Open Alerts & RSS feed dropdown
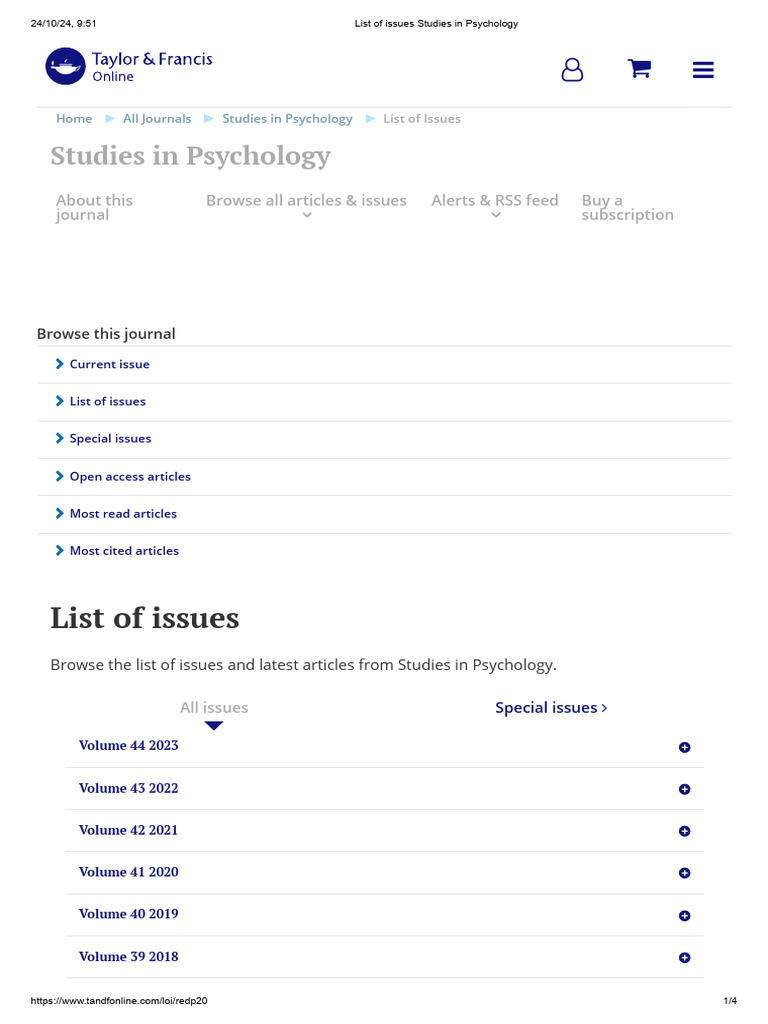Screen dimensions: 768x1024 (495, 206)
